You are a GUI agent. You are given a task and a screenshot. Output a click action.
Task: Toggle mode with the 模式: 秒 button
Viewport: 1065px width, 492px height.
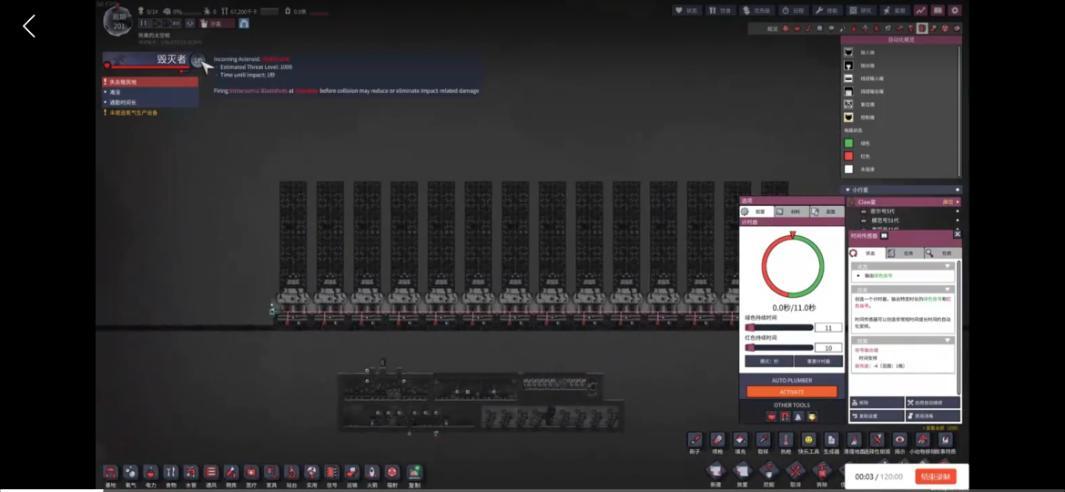tap(769, 361)
